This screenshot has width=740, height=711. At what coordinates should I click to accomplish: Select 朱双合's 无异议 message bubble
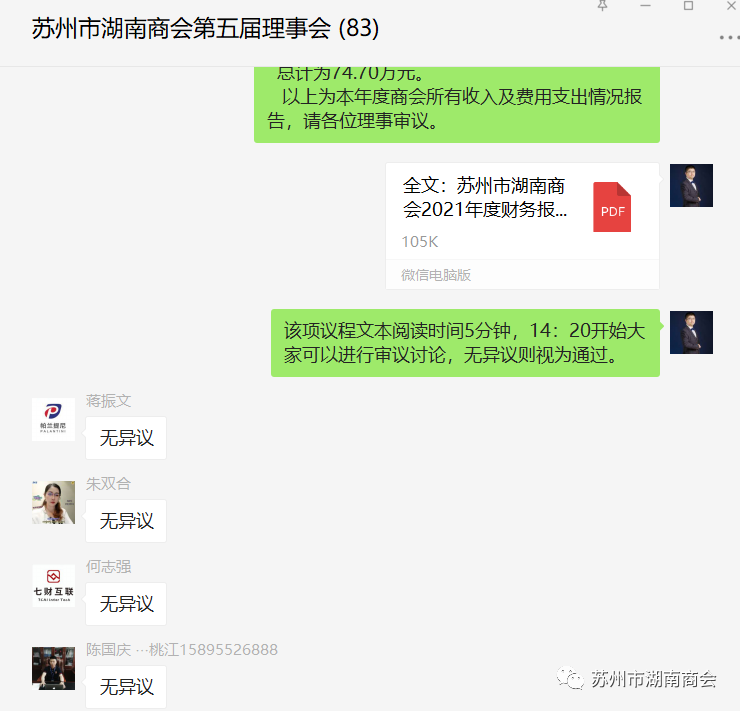click(x=126, y=521)
